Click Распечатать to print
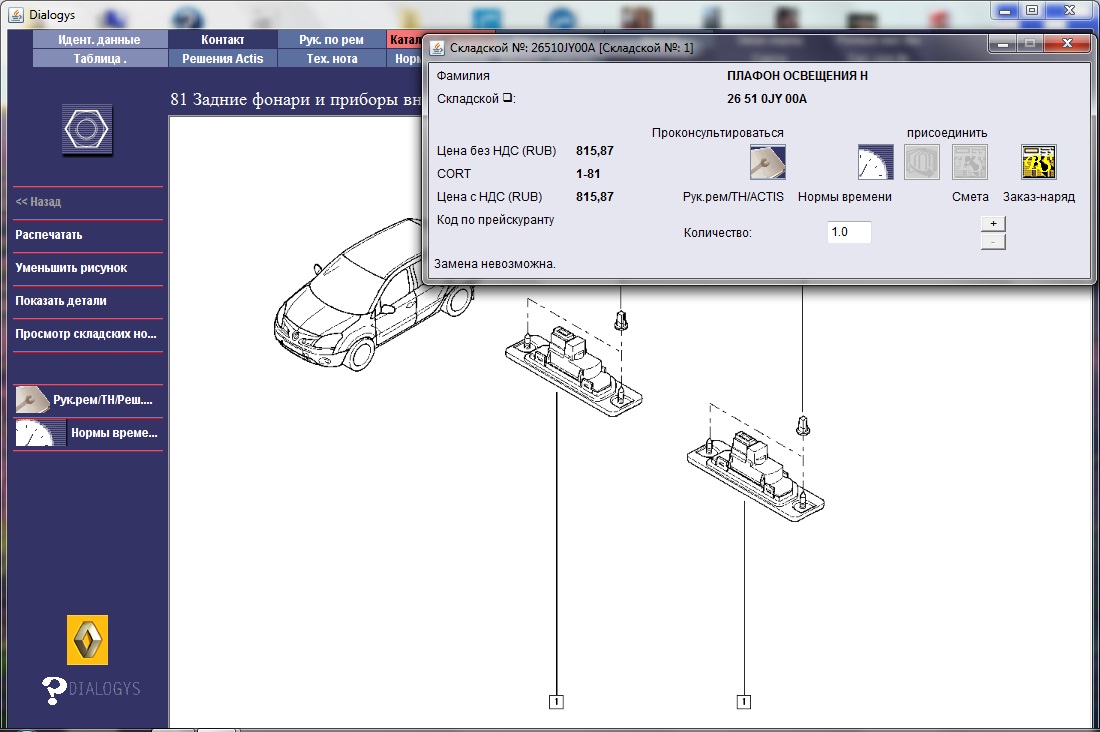Viewport: 1100px width, 732px height. (48, 234)
